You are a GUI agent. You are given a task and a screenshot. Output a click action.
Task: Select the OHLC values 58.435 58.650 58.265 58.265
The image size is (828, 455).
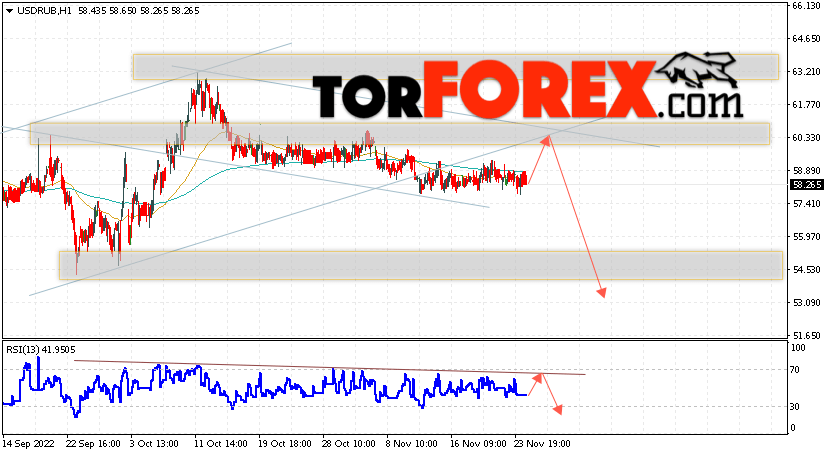tap(139, 11)
